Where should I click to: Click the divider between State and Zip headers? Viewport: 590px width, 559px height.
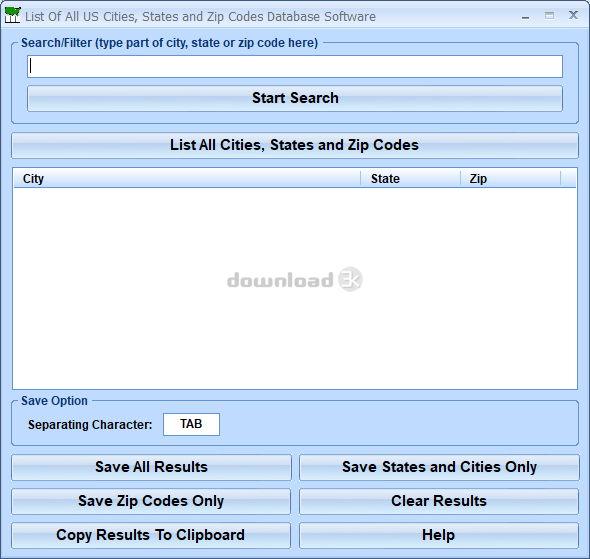coord(461,178)
